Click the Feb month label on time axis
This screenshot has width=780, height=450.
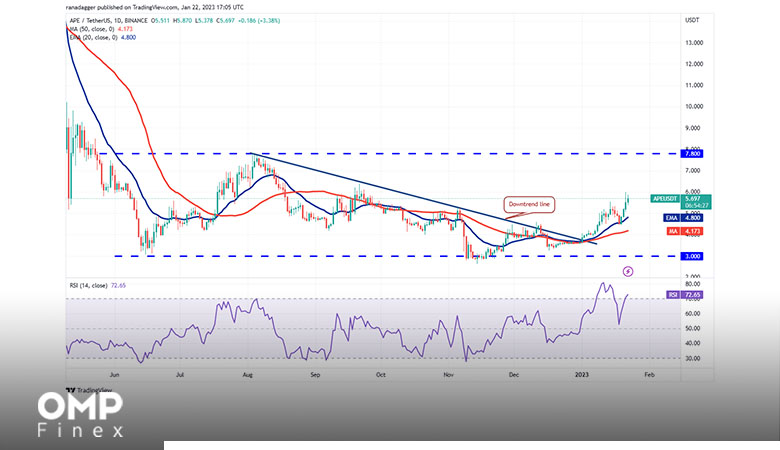649,374
